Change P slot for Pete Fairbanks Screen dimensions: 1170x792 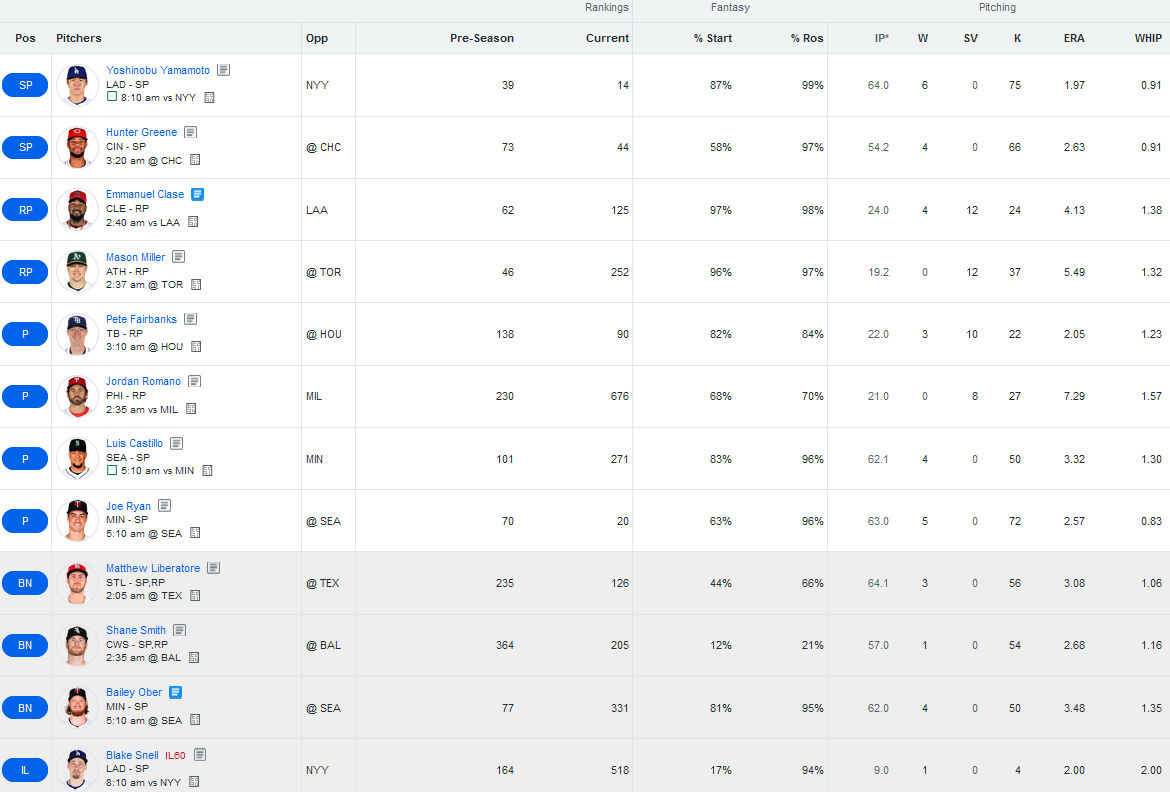25,334
